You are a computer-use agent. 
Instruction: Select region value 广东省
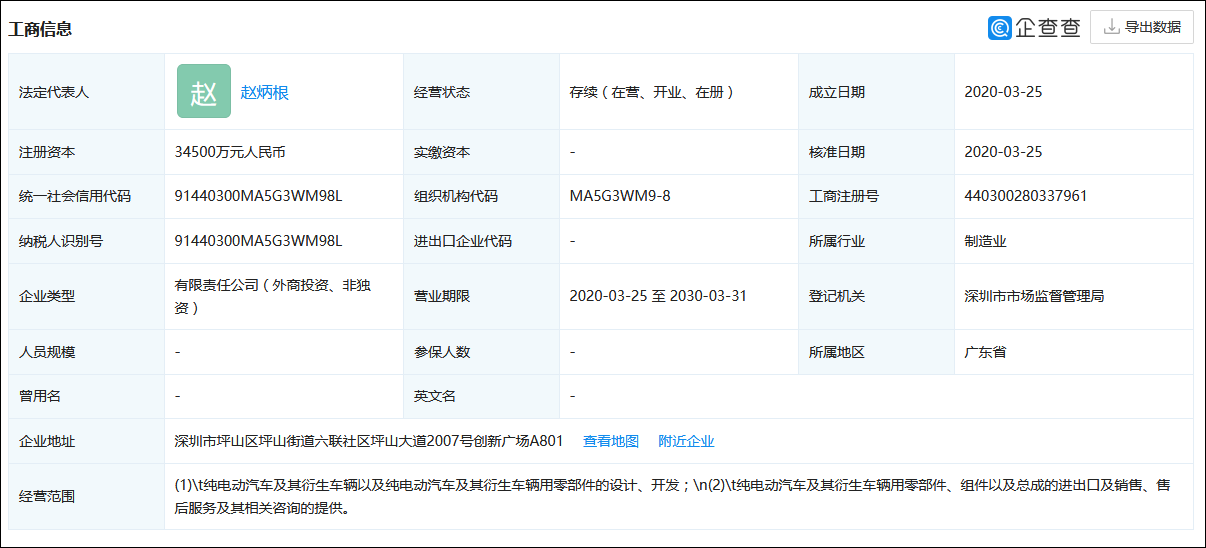(x=985, y=352)
